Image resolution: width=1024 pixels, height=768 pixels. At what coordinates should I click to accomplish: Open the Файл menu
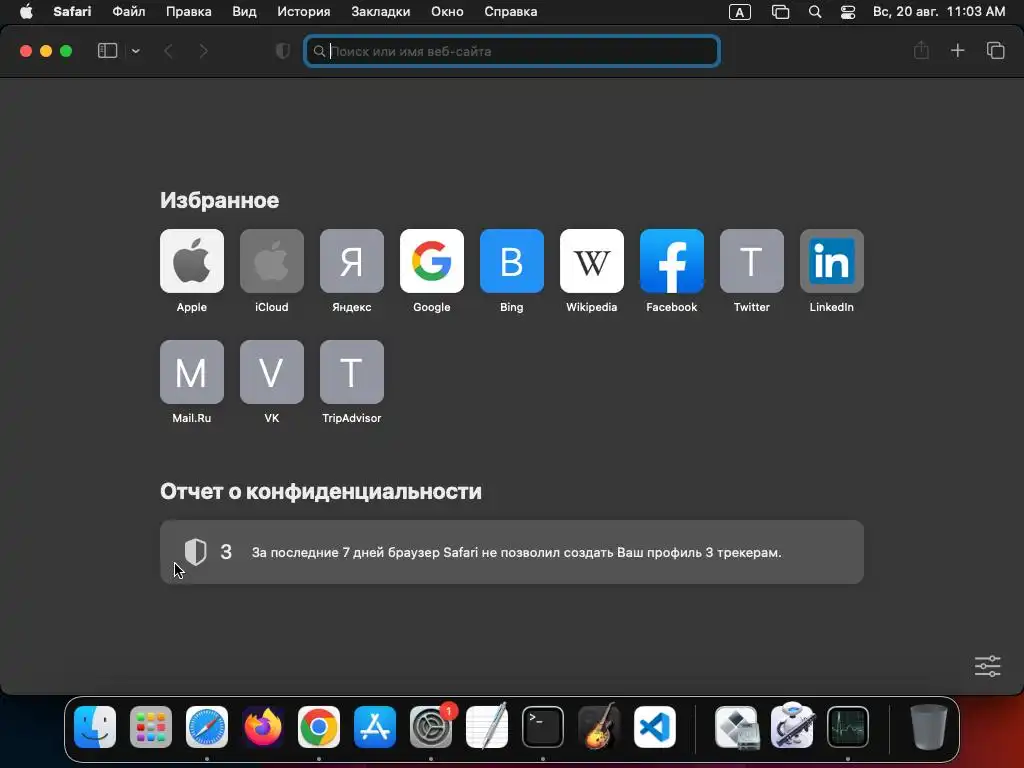click(x=129, y=12)
